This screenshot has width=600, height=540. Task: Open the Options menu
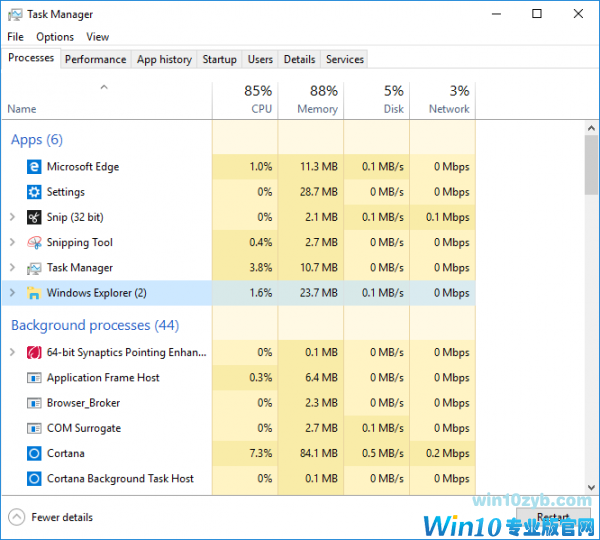coord(55,37)
